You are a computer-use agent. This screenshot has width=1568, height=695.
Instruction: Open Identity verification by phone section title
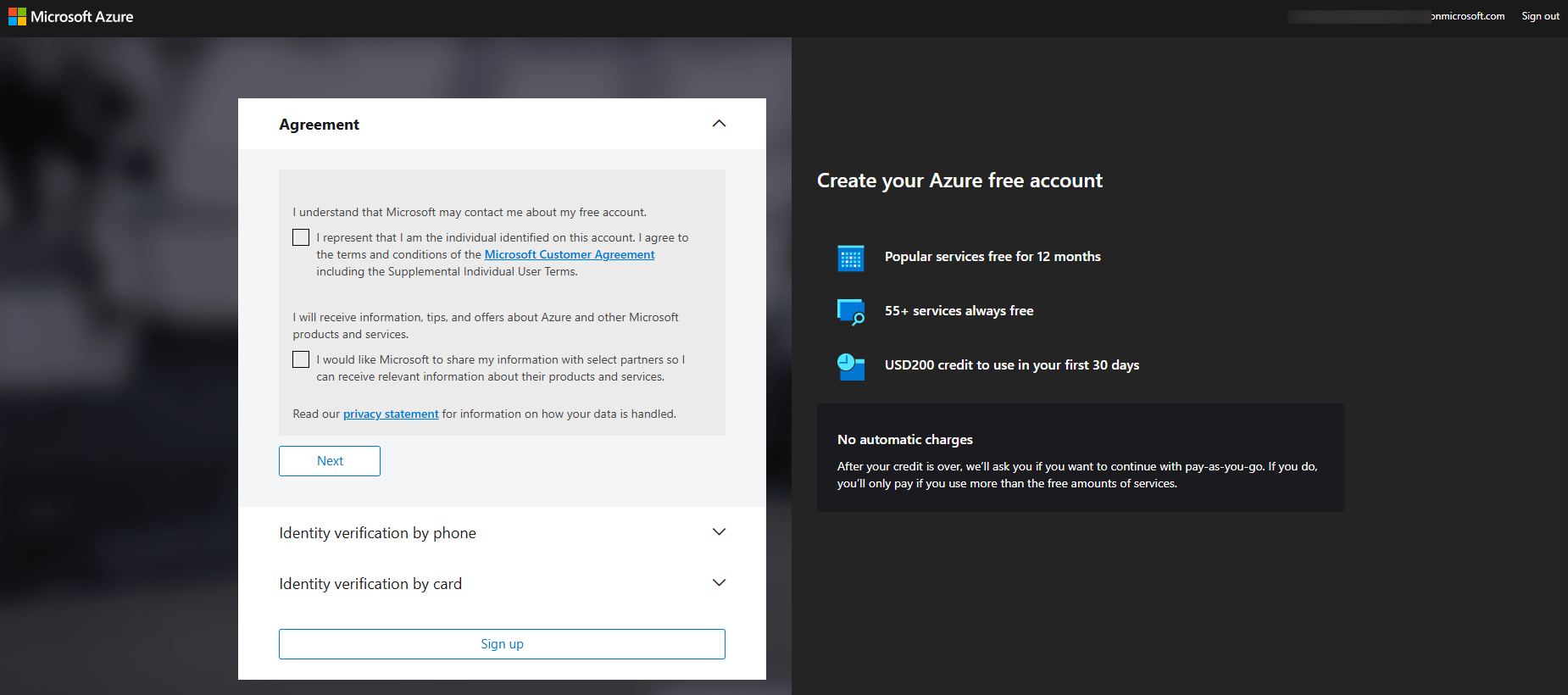click(x=378, y=533)
